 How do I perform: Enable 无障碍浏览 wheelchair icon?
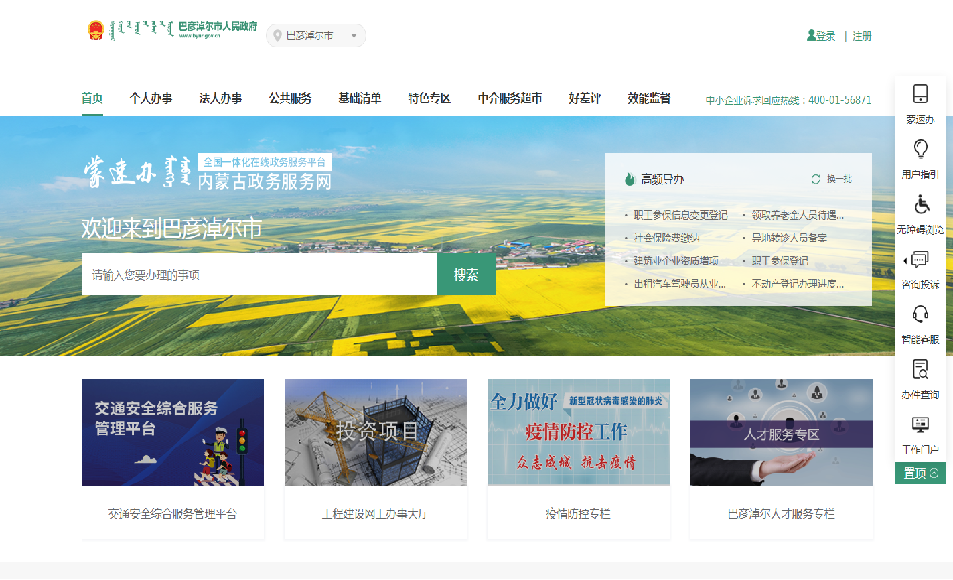click(x=921, y=204)
